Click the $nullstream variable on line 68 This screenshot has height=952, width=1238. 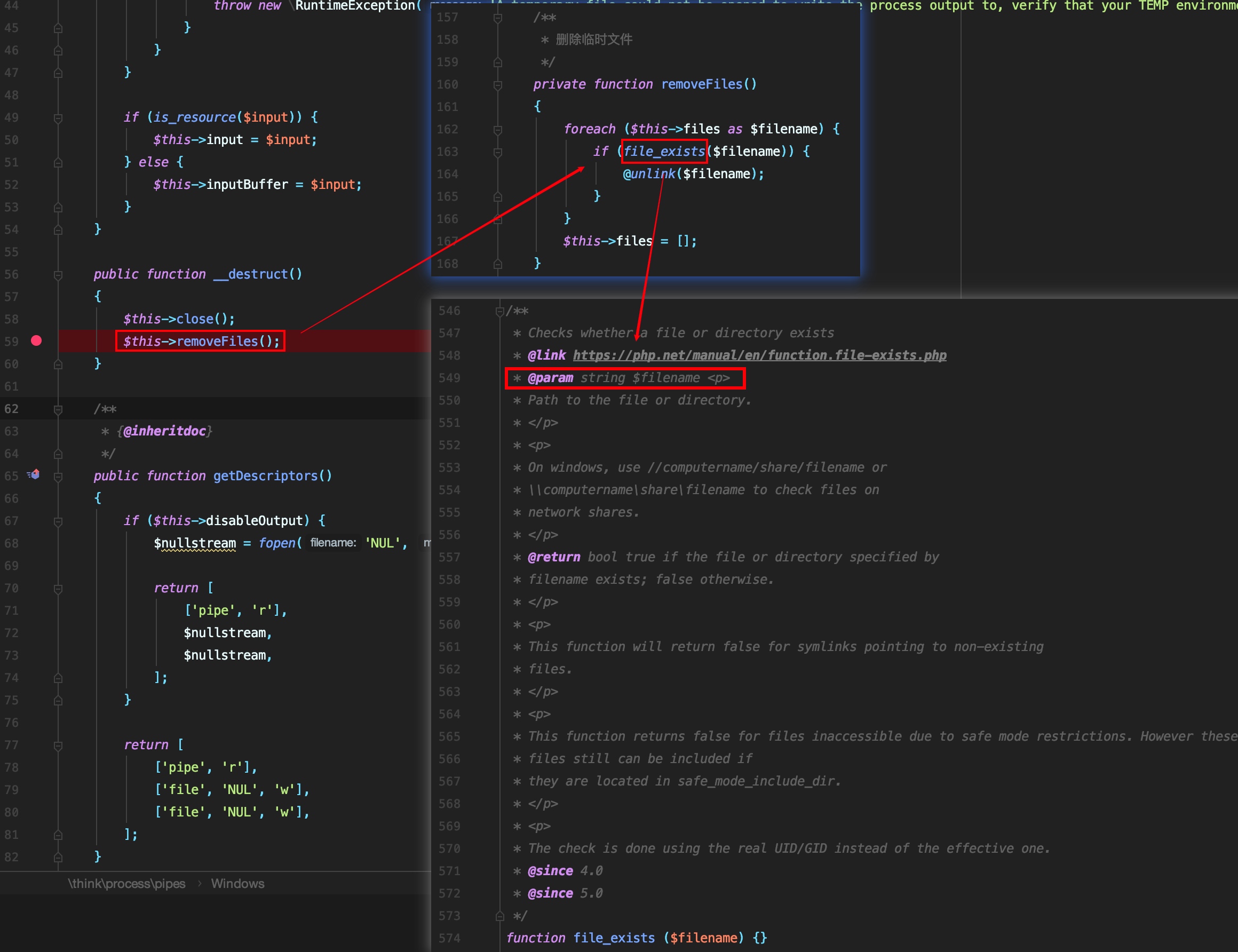194,543
